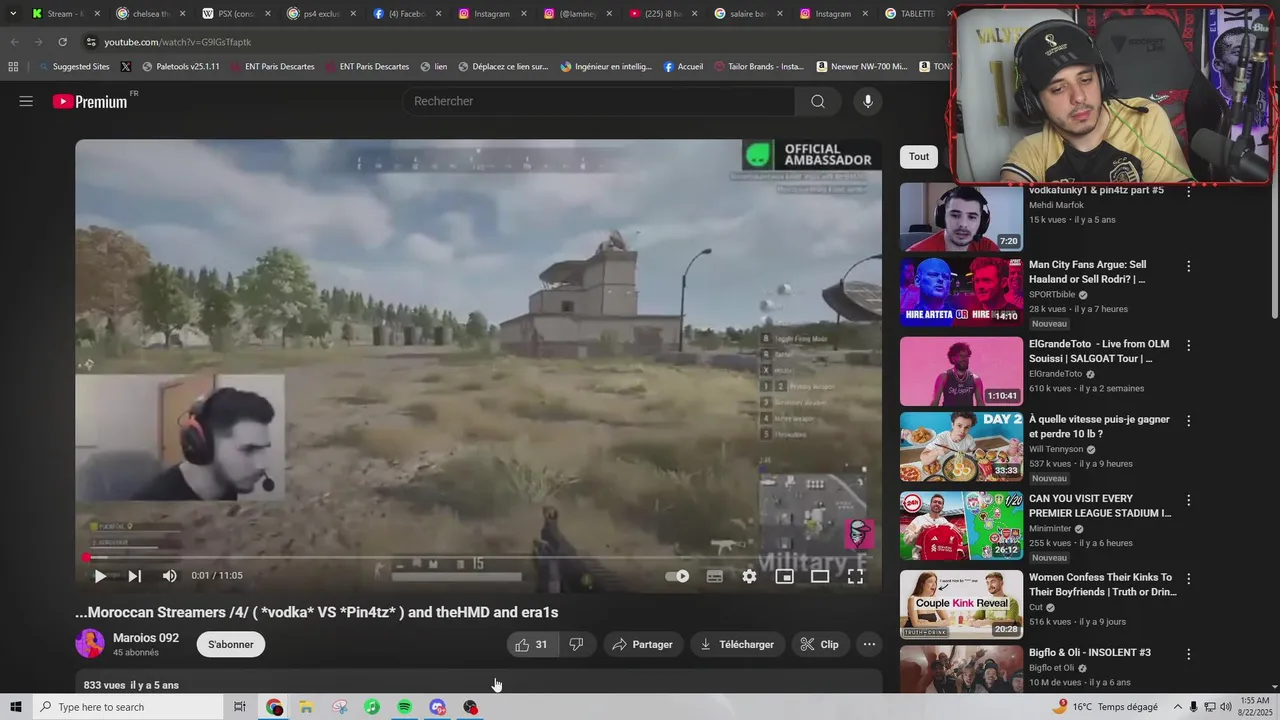Click the search magnifier button

coord(818,101)
